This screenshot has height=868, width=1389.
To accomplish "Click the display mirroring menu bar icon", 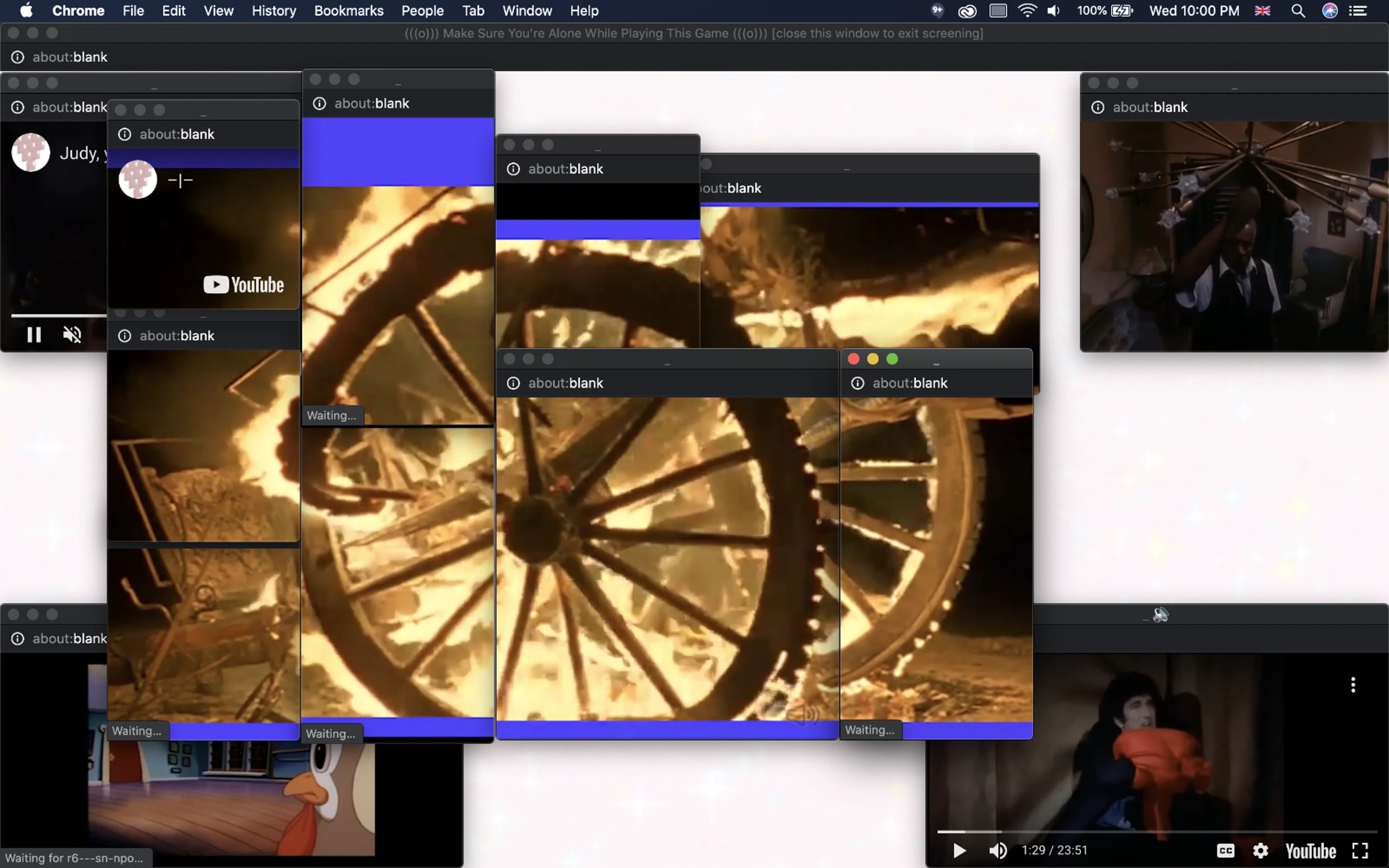I will [998, 10].
